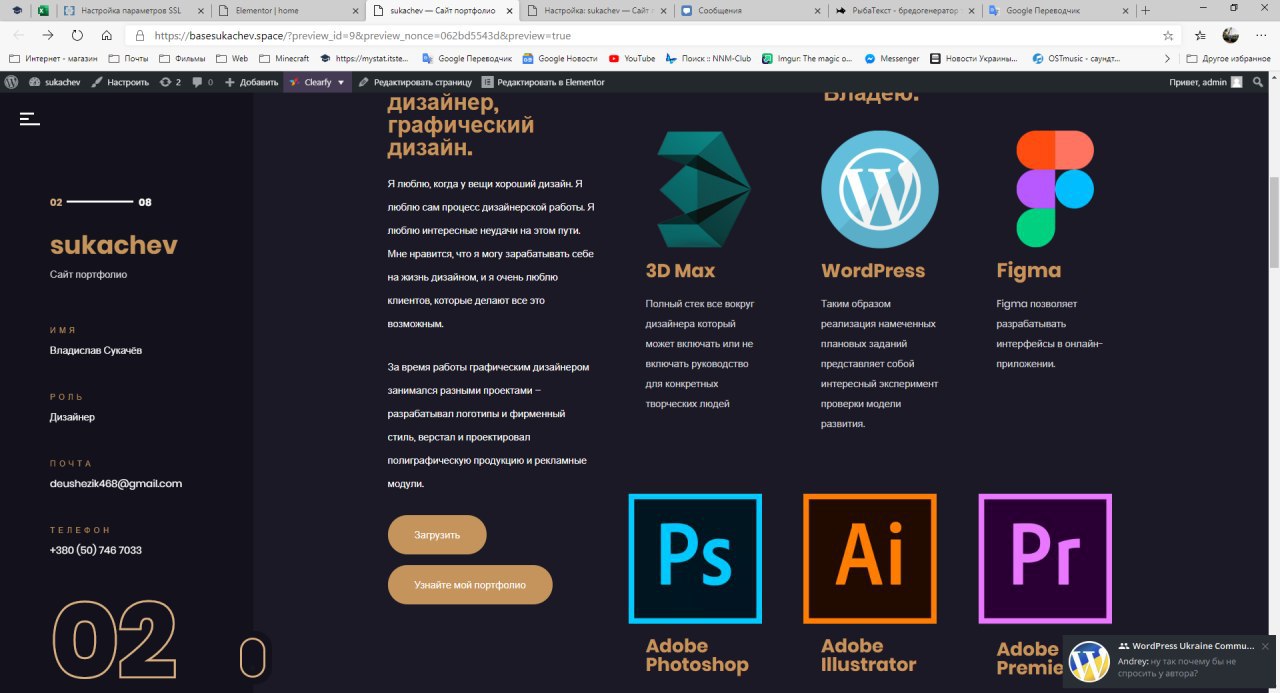The image size is (1280, 693).
Task: Click Редактировать в Elementor link
Action: [x=543, y=82]
